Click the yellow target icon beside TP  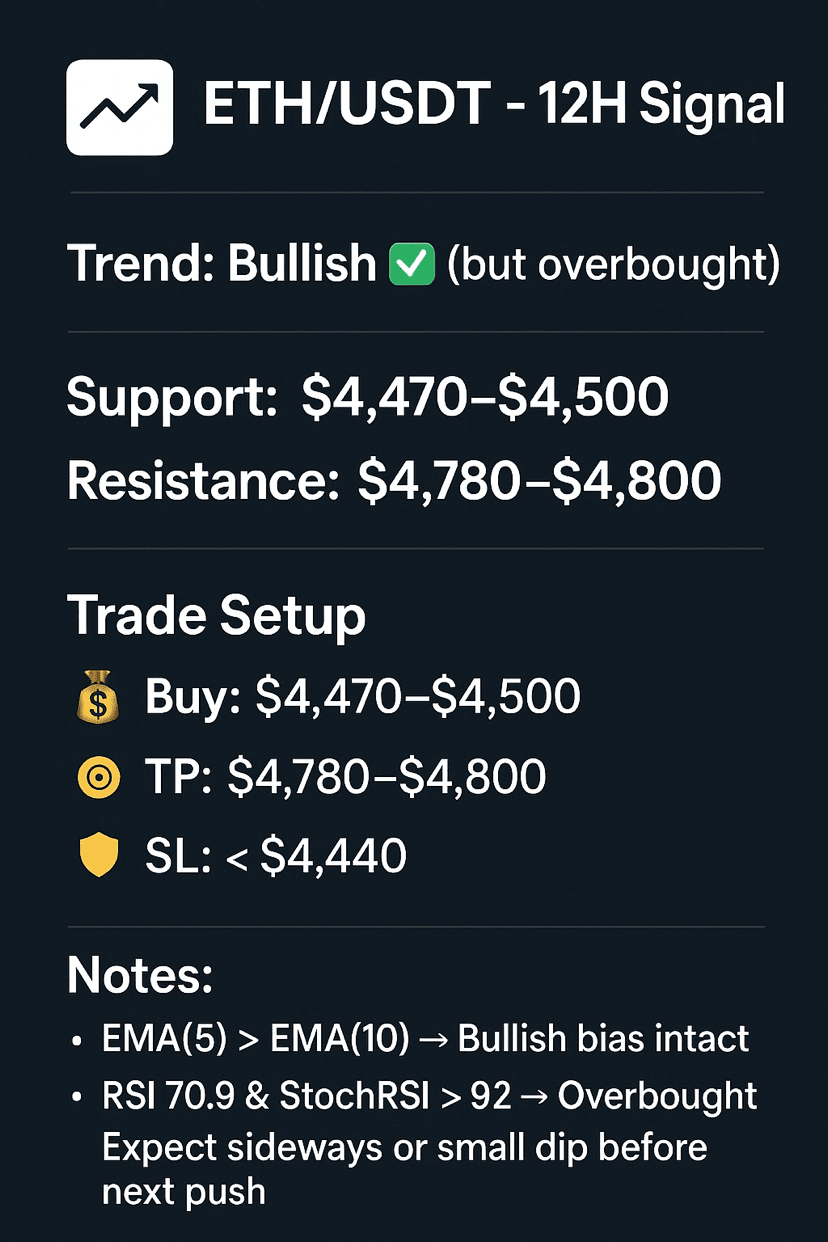point(98,777)
